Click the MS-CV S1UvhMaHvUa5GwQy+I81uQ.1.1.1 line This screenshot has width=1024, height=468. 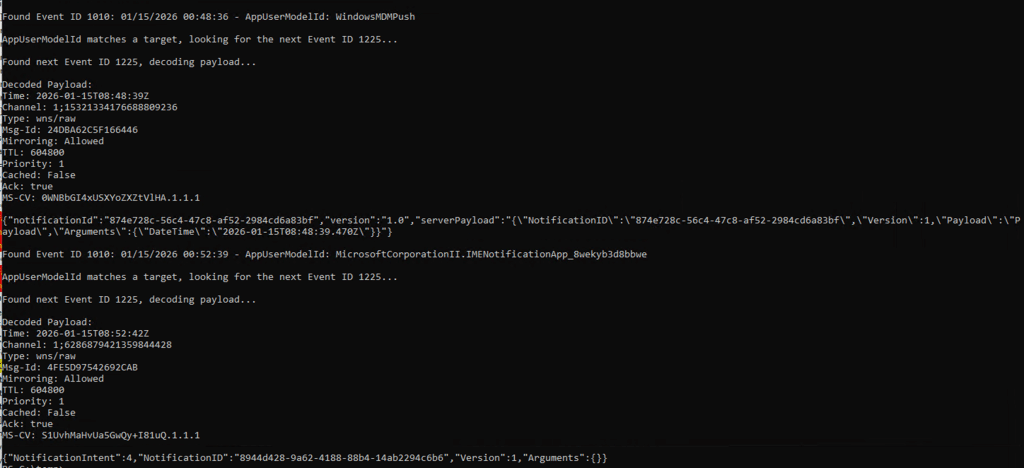101,435
